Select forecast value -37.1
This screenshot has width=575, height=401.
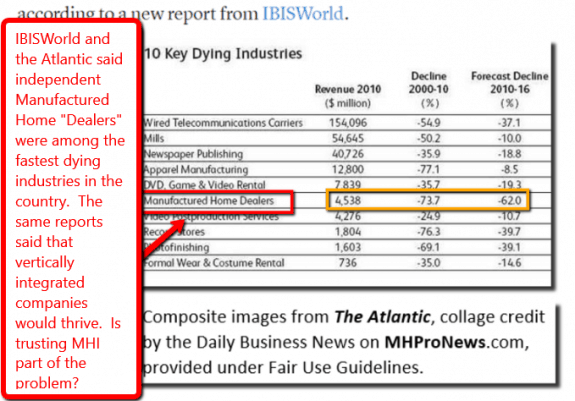point(509,123)
